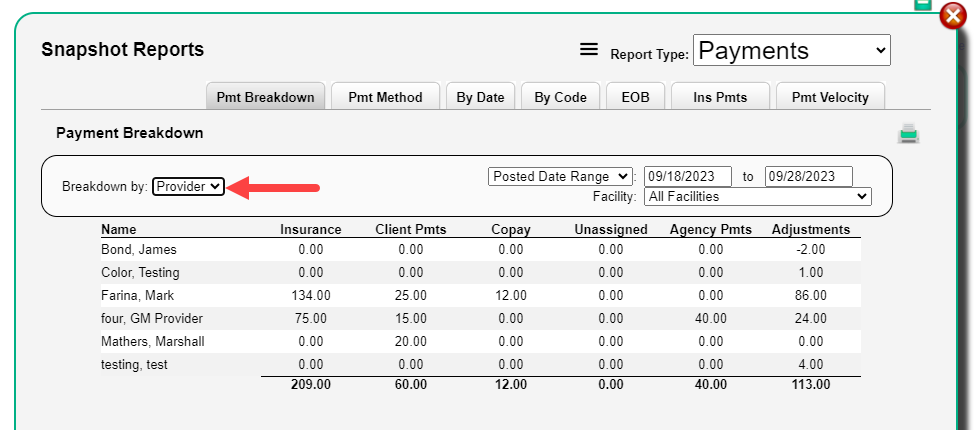
Task: Click four, GM Provider adjustments 24.00
Action: (811, 319)
